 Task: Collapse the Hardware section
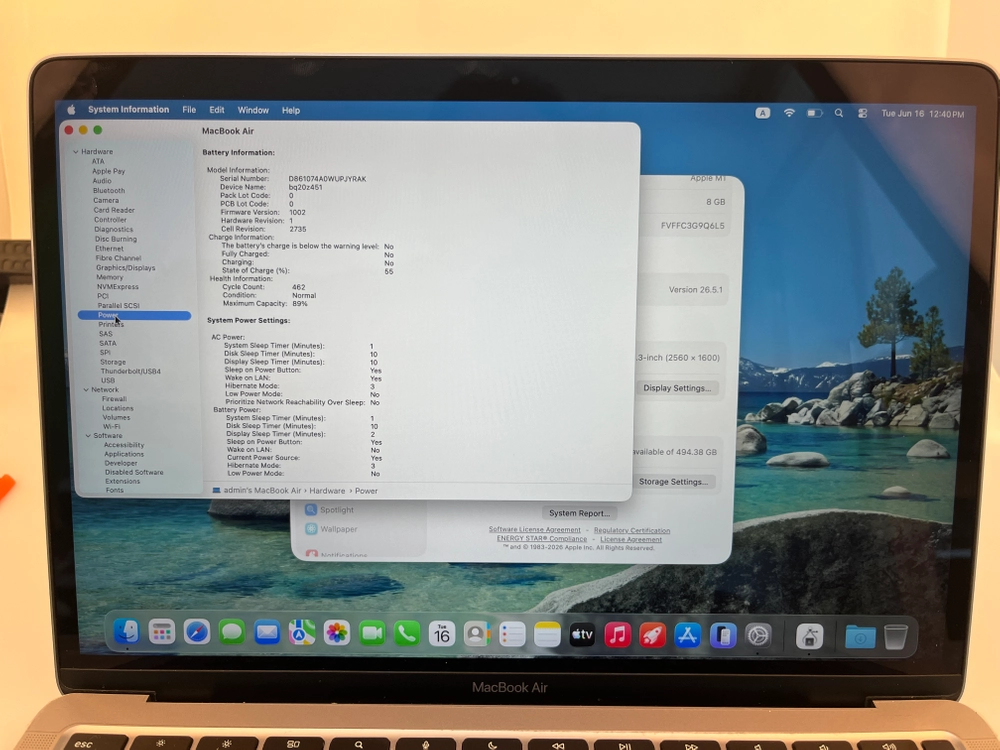coord(76,152)
